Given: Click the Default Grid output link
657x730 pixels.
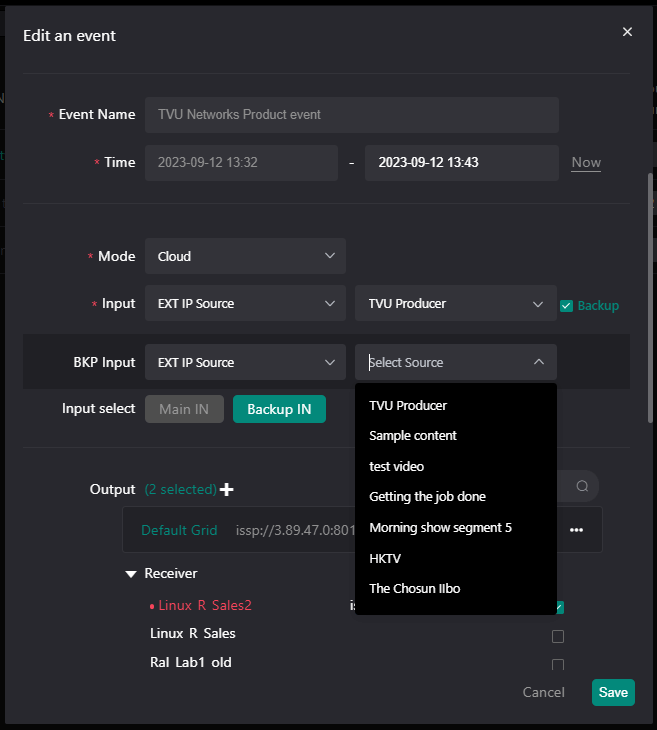Looking at the screenshot, I should point(179,530).
